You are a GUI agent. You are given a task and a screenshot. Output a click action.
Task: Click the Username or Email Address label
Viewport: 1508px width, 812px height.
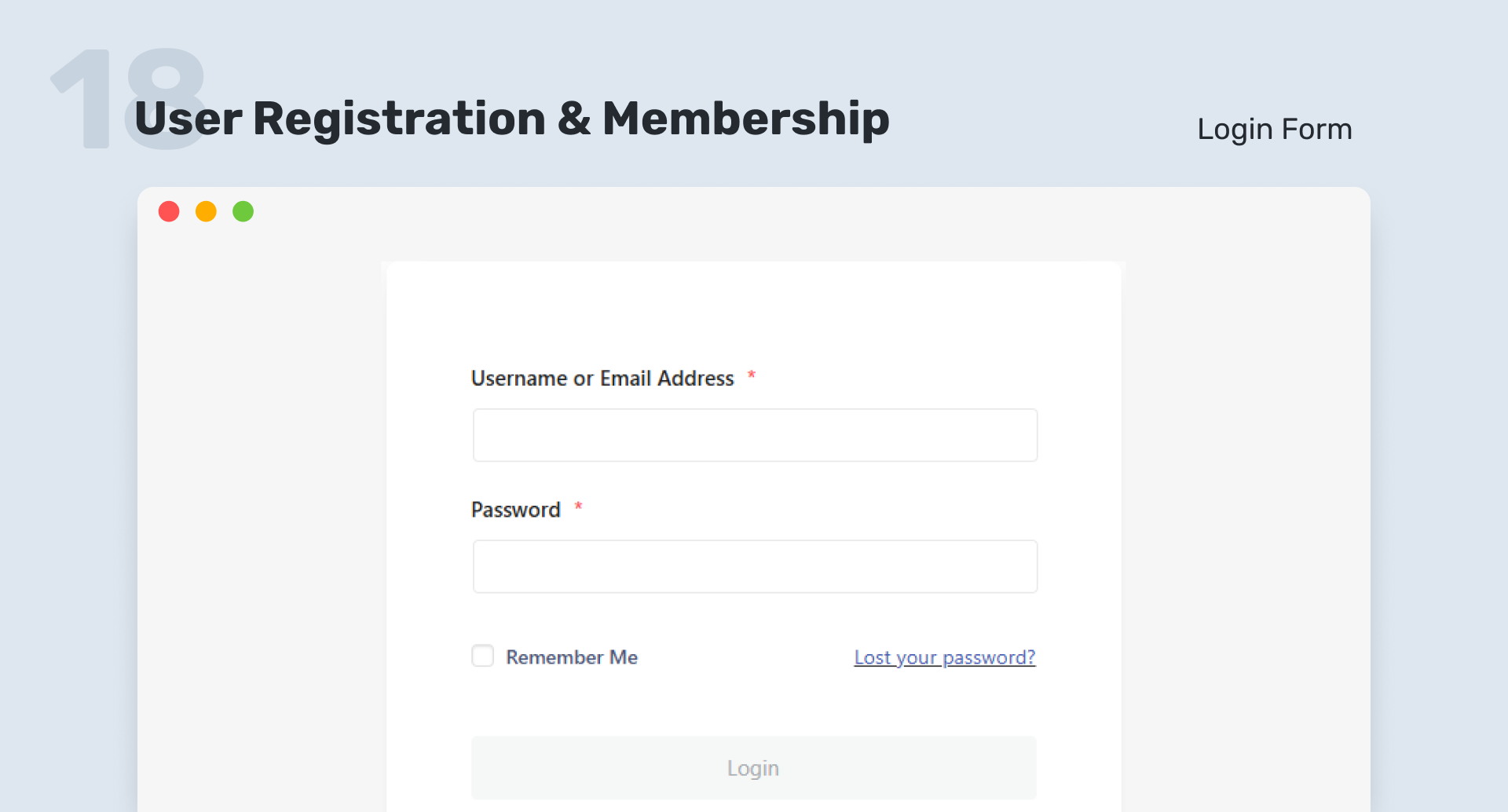(602, 379)
